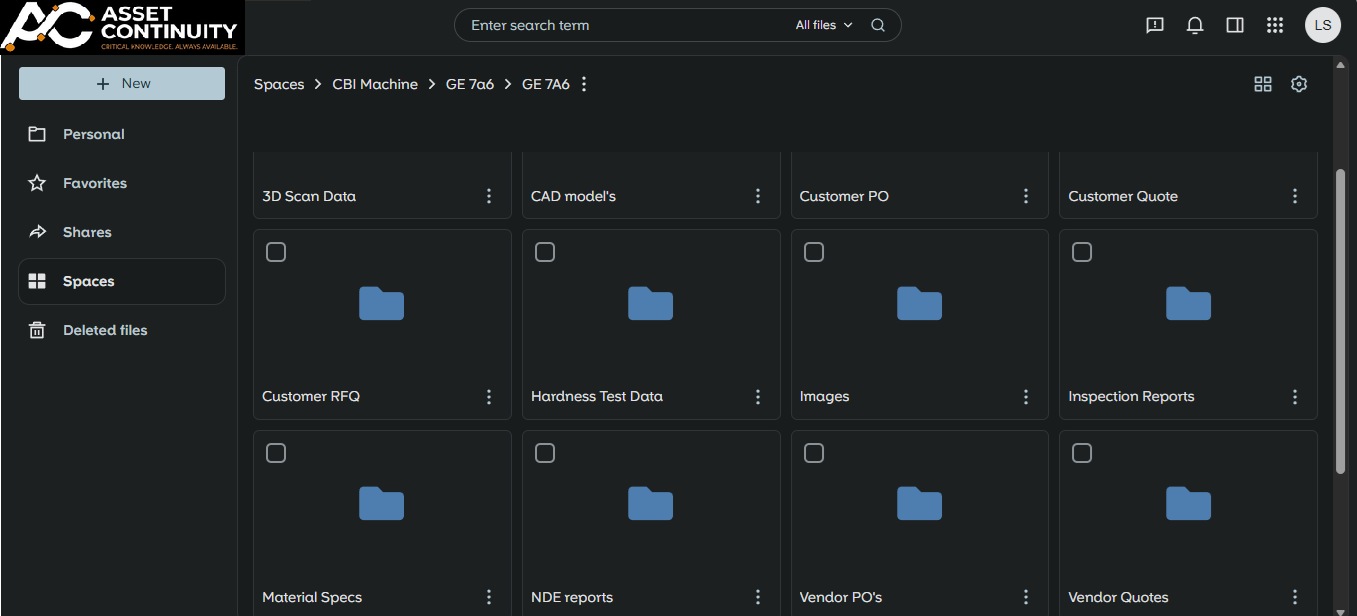Open actions menu for NDE reports
The height and width of the screenshot is (616, 1357).
point(758,597)
